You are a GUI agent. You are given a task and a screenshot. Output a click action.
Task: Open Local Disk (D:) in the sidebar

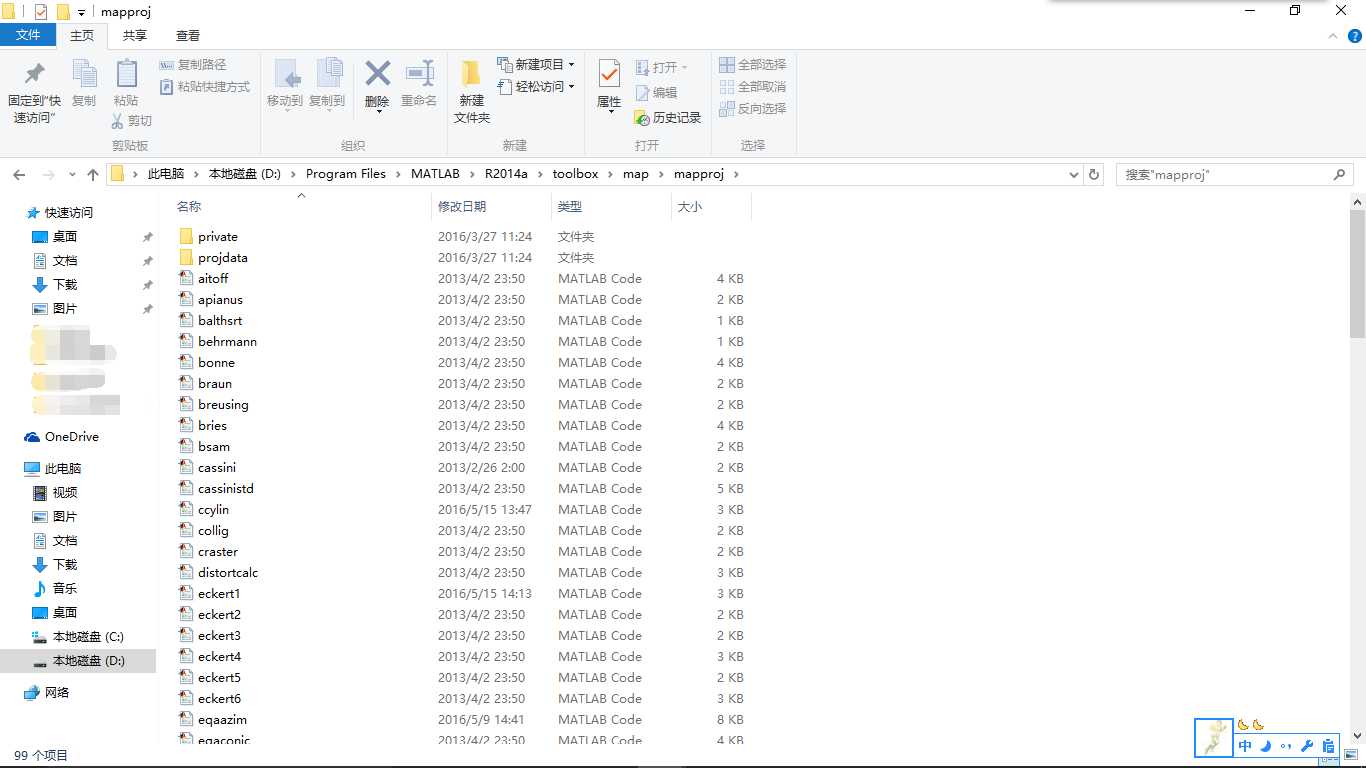[x=79, y=661]
